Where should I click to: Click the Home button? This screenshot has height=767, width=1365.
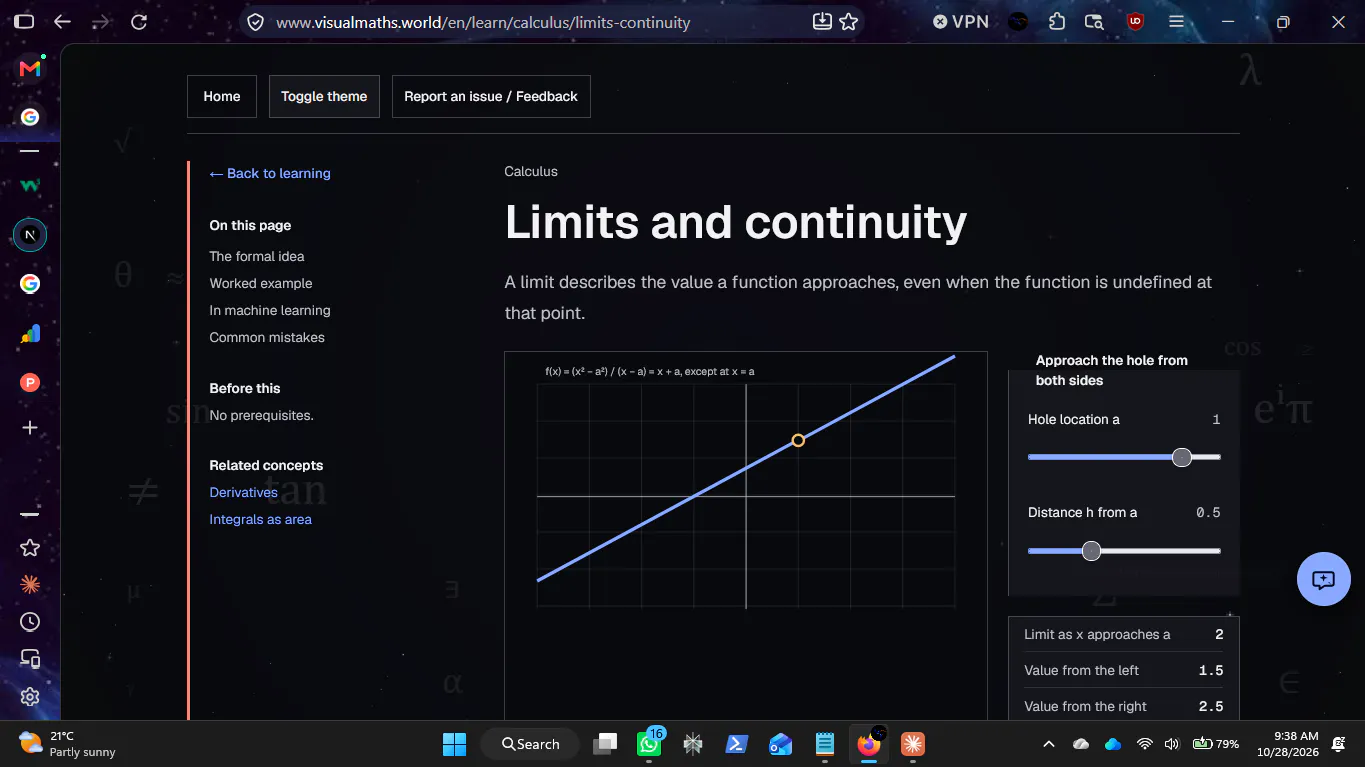222,97
